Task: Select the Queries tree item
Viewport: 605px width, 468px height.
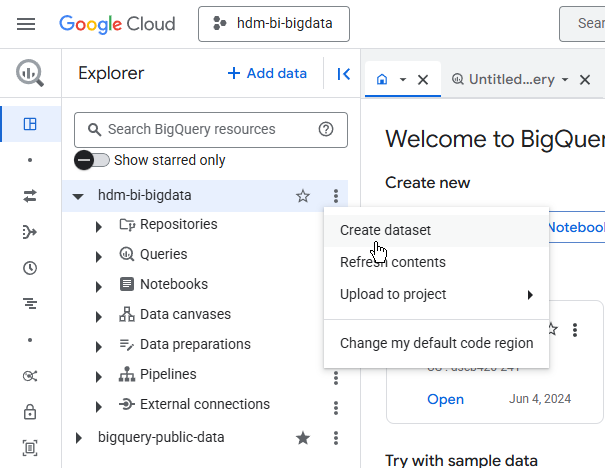Action: pyautogui.click(x=164, y=254)
